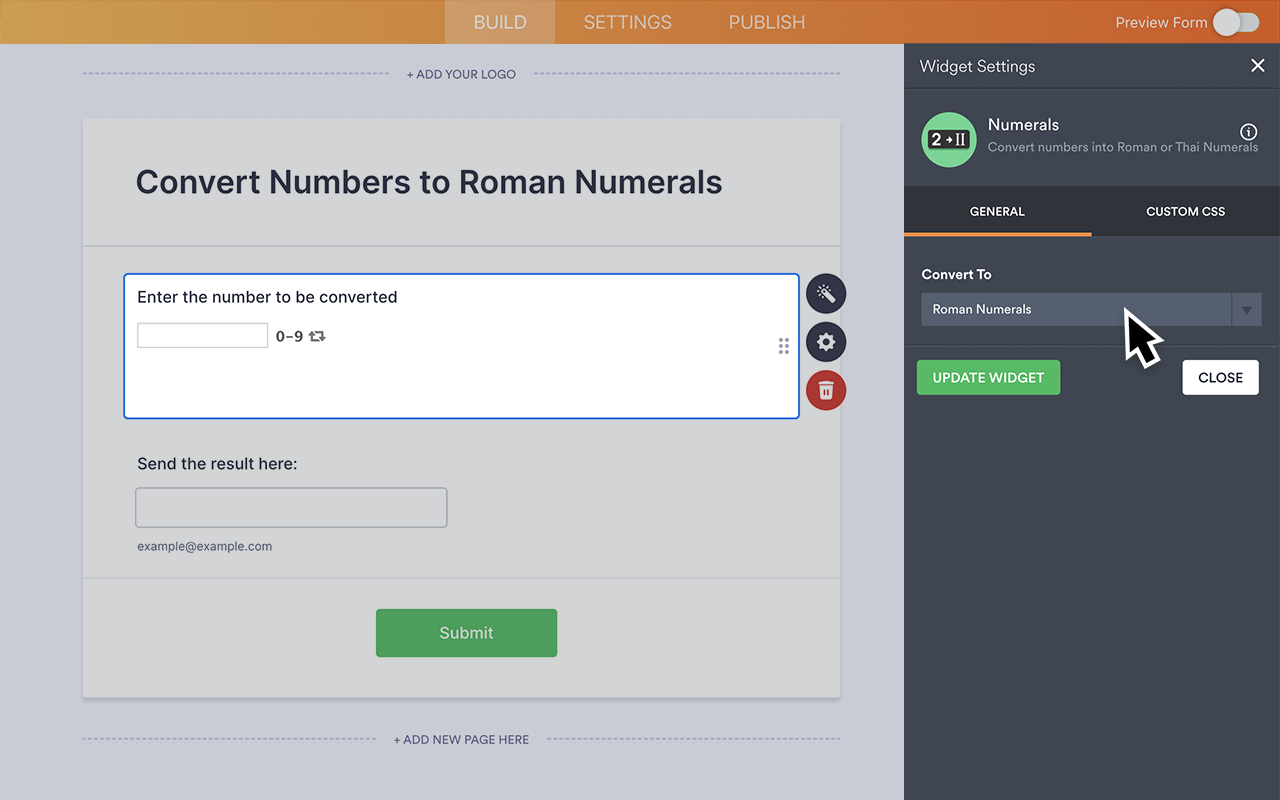Click CLOSE in the Widget Settings panel
The height and width of the screenshot is (800, 1280).
(1220, 377)
